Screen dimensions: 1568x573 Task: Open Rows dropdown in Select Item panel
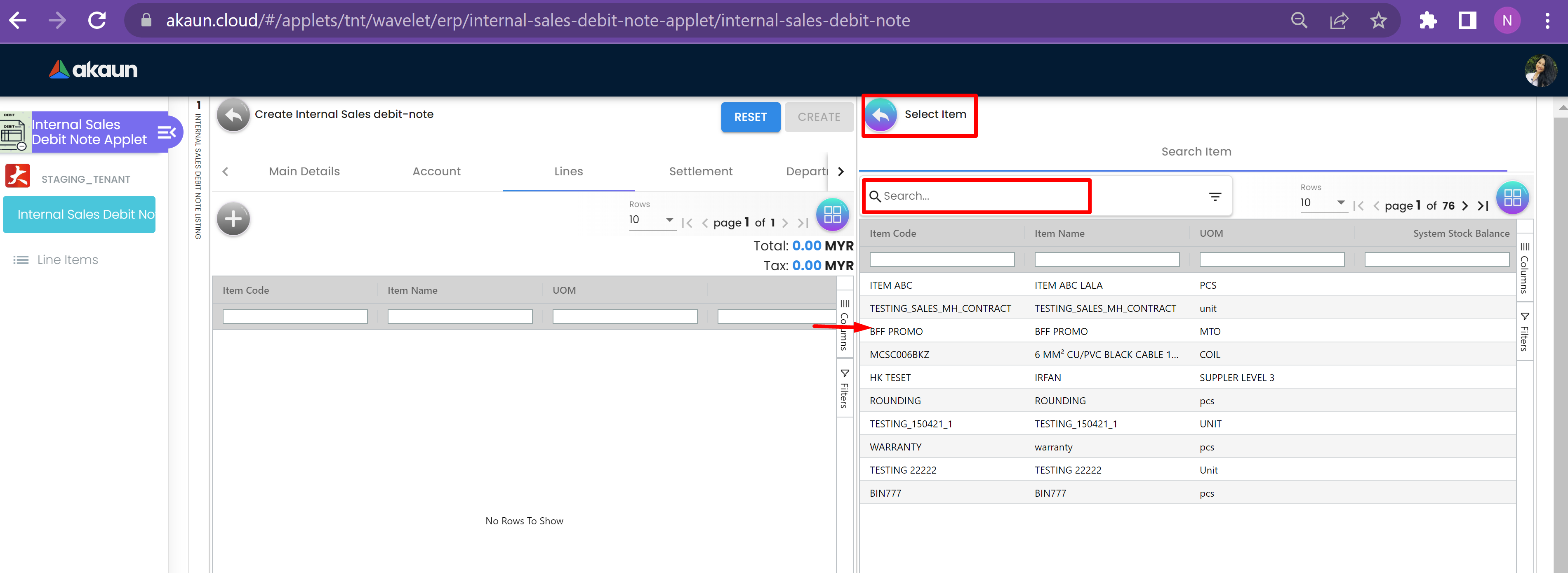coord(1322,203)
